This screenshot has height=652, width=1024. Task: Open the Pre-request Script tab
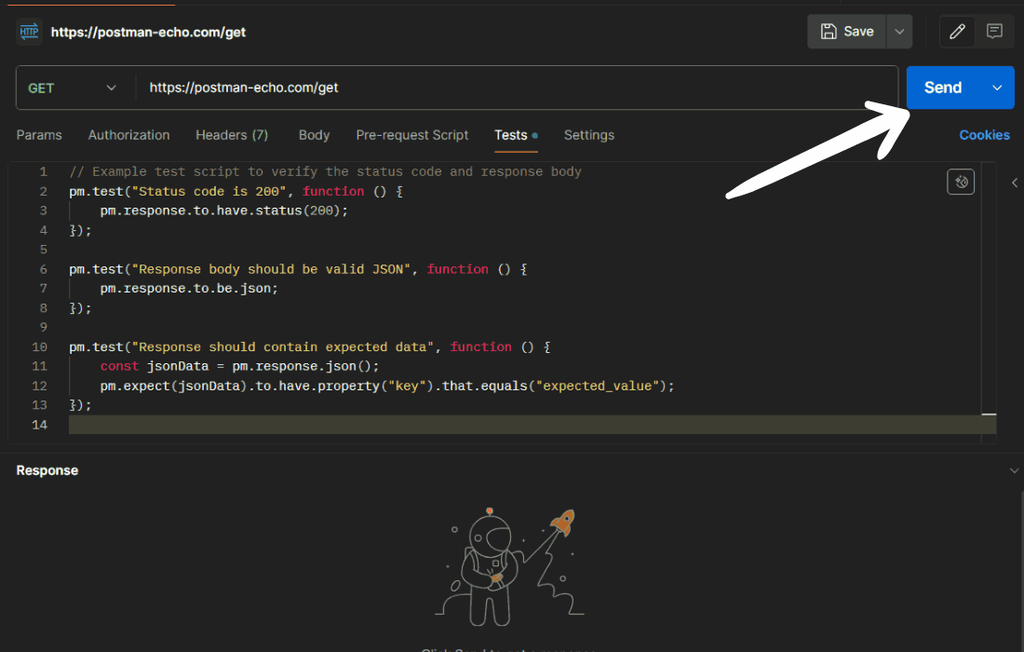[412, 135]
